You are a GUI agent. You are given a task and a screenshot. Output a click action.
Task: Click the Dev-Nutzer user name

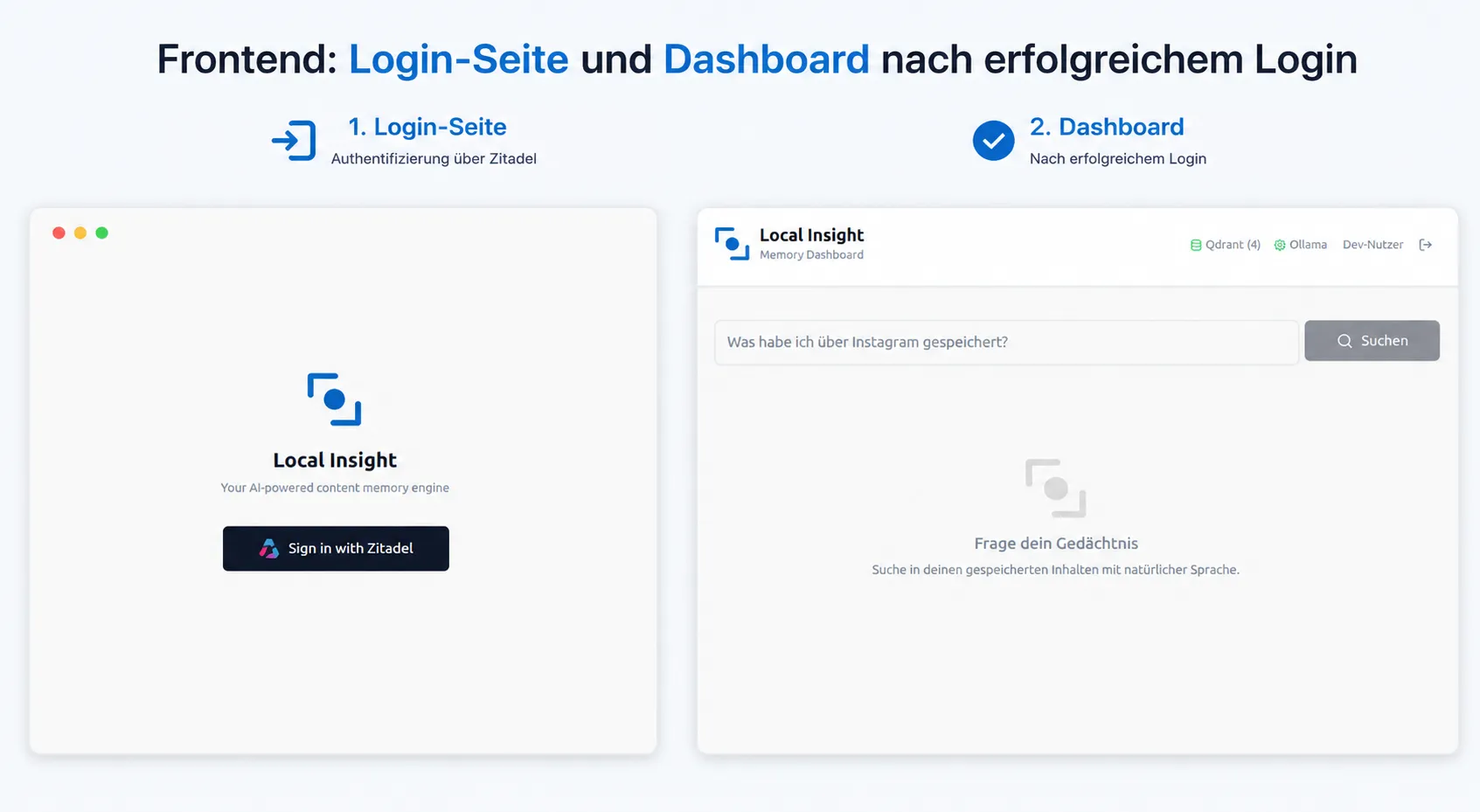coord(1372,245)
